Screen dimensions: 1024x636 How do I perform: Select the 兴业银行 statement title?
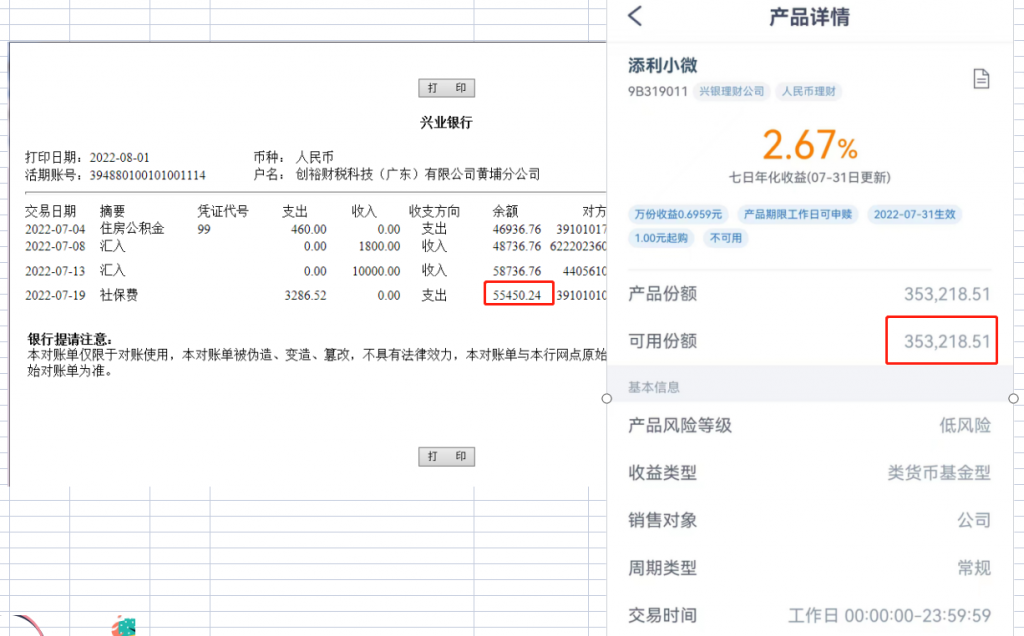pyautogui.click(x=446, y=122)
